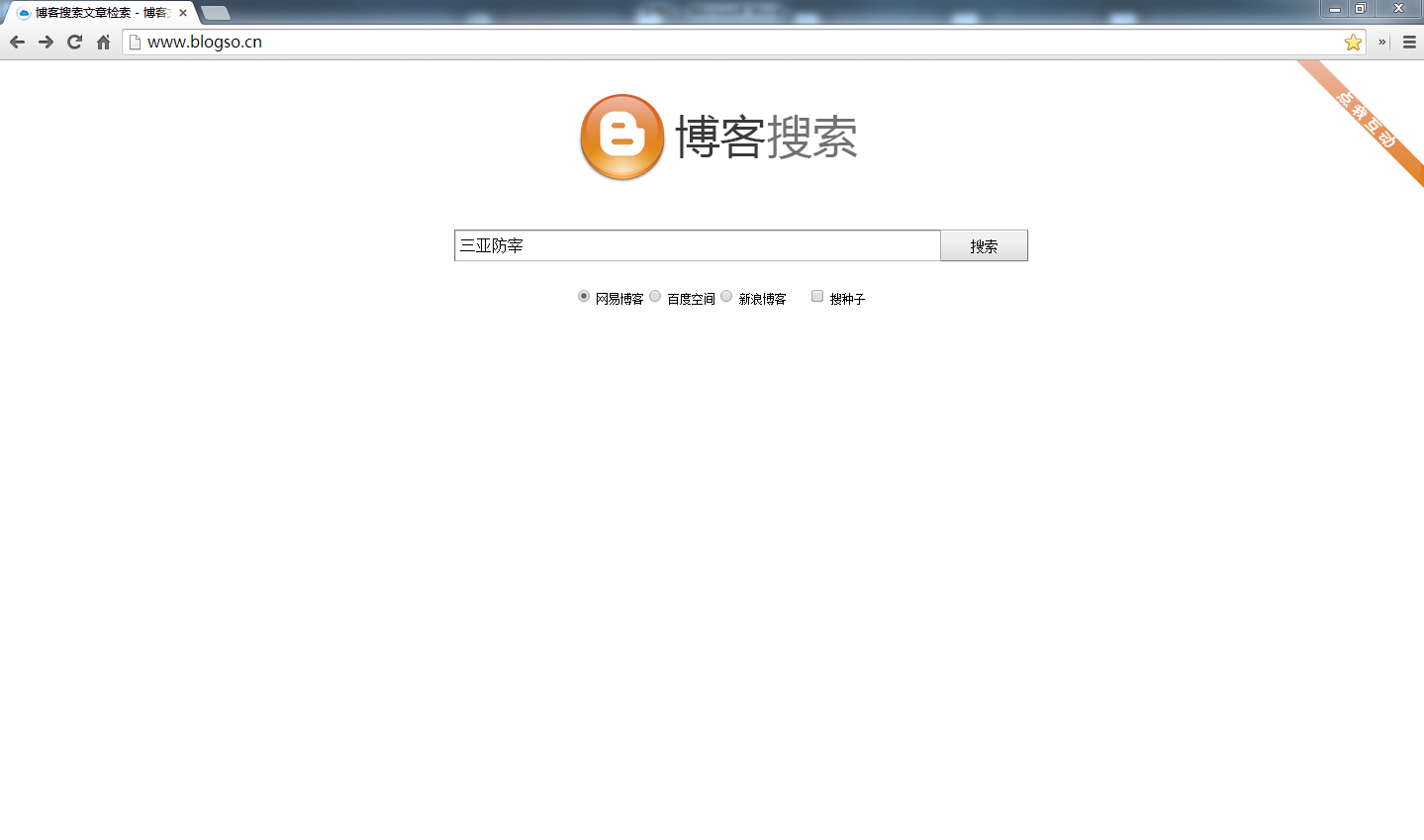Image resolution: width=1424 pixels, height=840 pixels.
Task: Enable the 搜种子 checkbox
Action: [817, 296]
